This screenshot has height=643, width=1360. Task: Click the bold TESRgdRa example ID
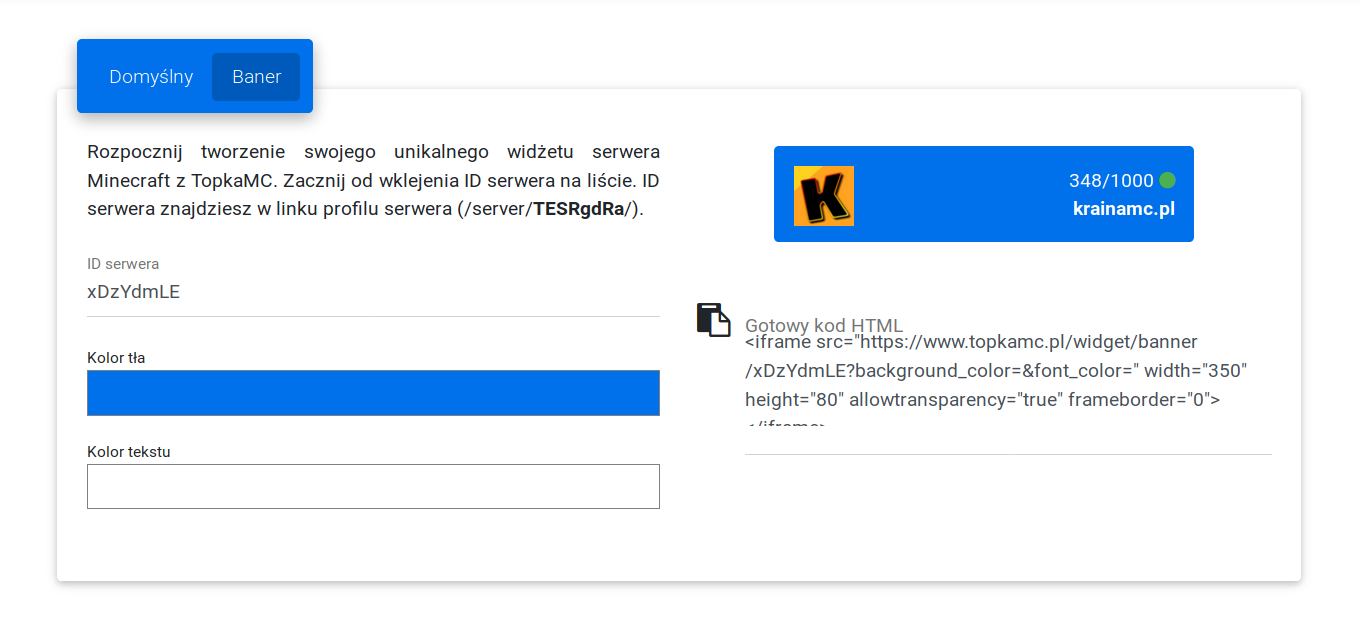click(x=579, y=210)
